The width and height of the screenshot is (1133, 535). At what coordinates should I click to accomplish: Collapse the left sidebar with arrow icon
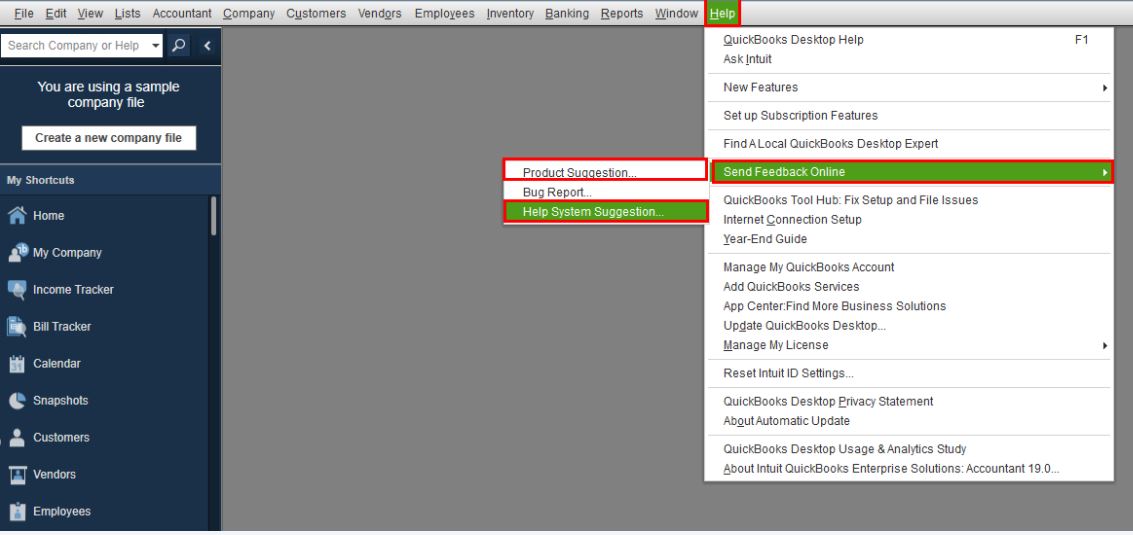point(207,46)
